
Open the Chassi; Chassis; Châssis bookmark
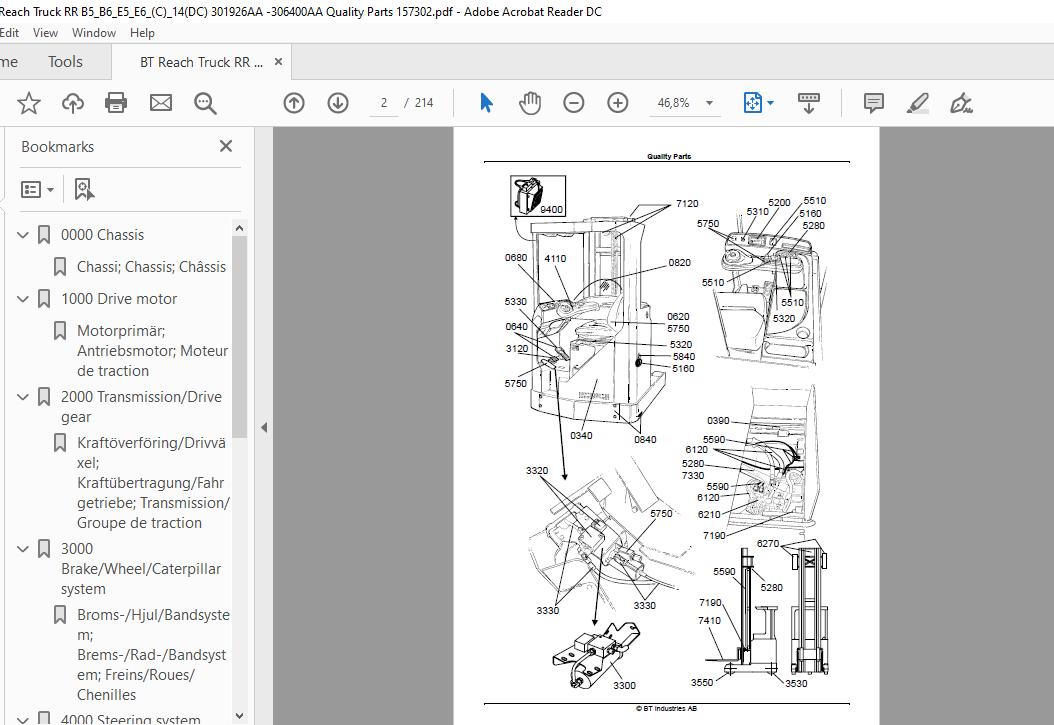coord(151,267)
